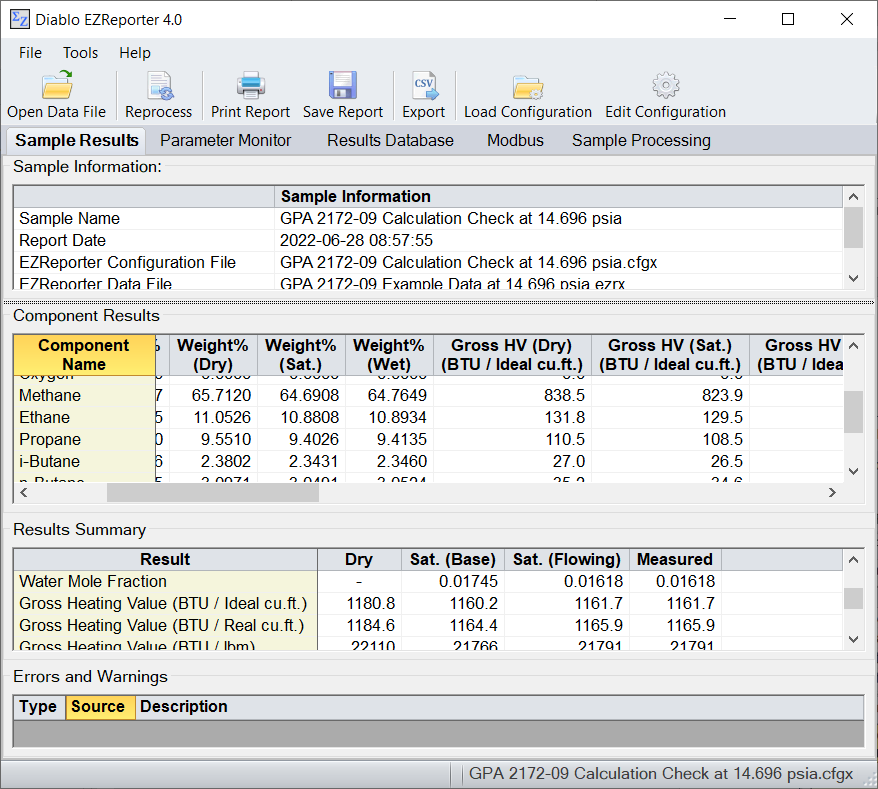Click the Report Date value 2022-06-28 08:57:55
878x789 pixels.
356,241
